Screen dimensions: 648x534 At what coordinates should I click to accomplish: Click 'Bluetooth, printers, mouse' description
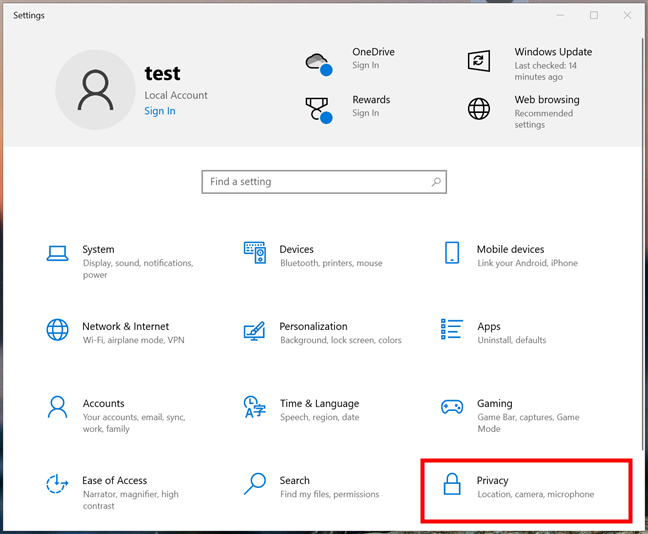click(x=331, y=263)
